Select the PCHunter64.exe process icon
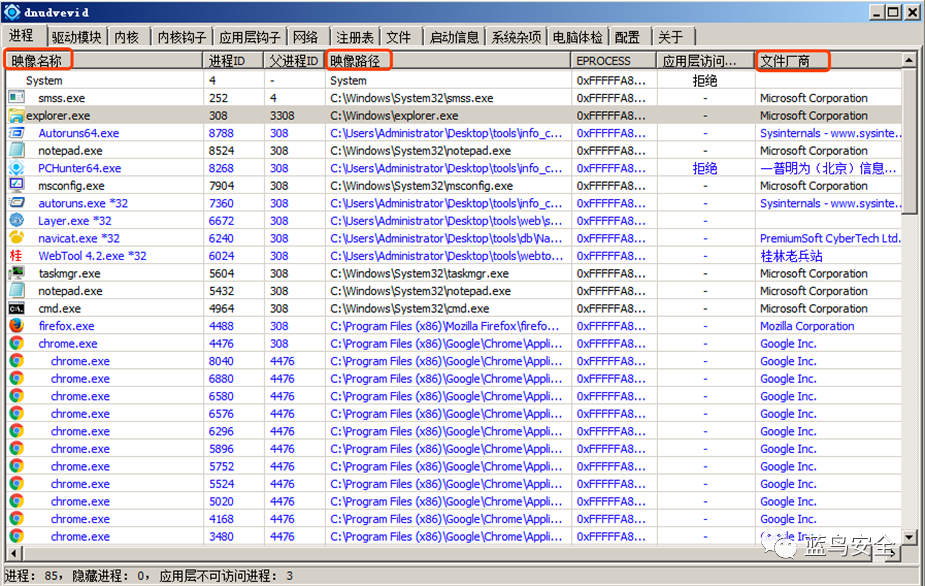This screenshot has width=925, height=586. pos(17,168)
